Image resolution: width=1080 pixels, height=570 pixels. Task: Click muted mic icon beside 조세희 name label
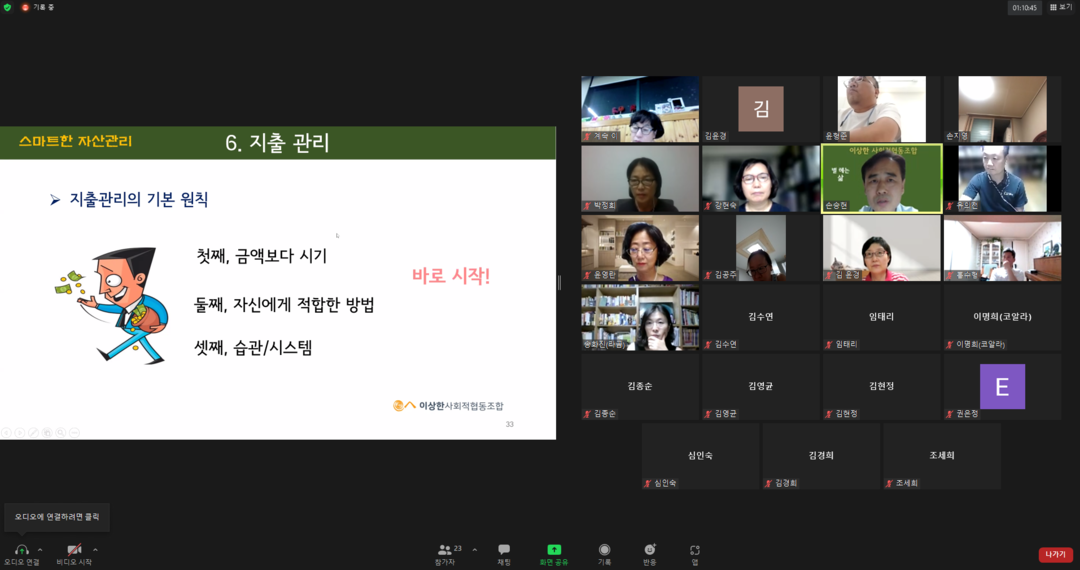889,483
